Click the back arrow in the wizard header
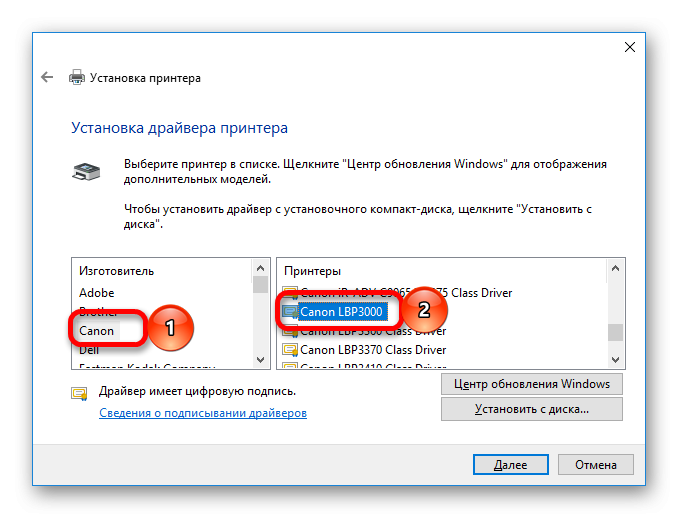This screenshot has width=678, height=518. pyautogui.click(x=47, y=77)
